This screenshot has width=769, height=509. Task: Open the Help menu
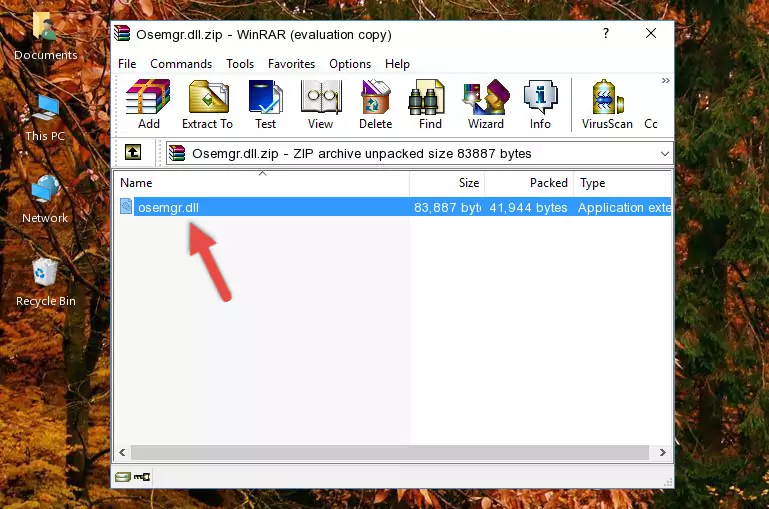point(397,64)
